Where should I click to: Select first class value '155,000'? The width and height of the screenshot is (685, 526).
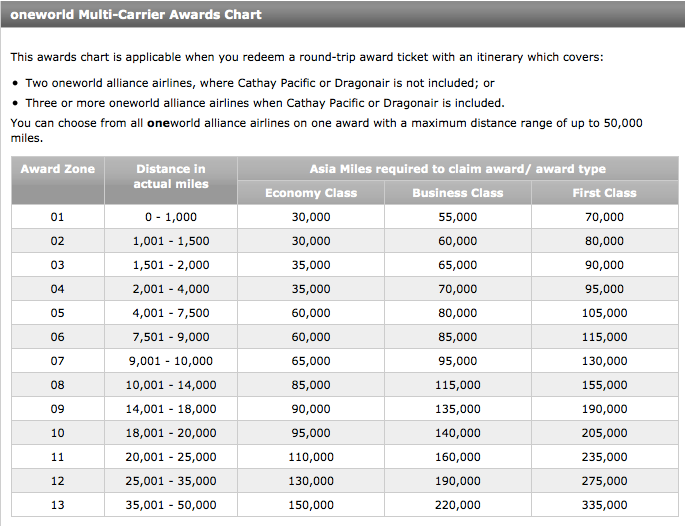605,385
